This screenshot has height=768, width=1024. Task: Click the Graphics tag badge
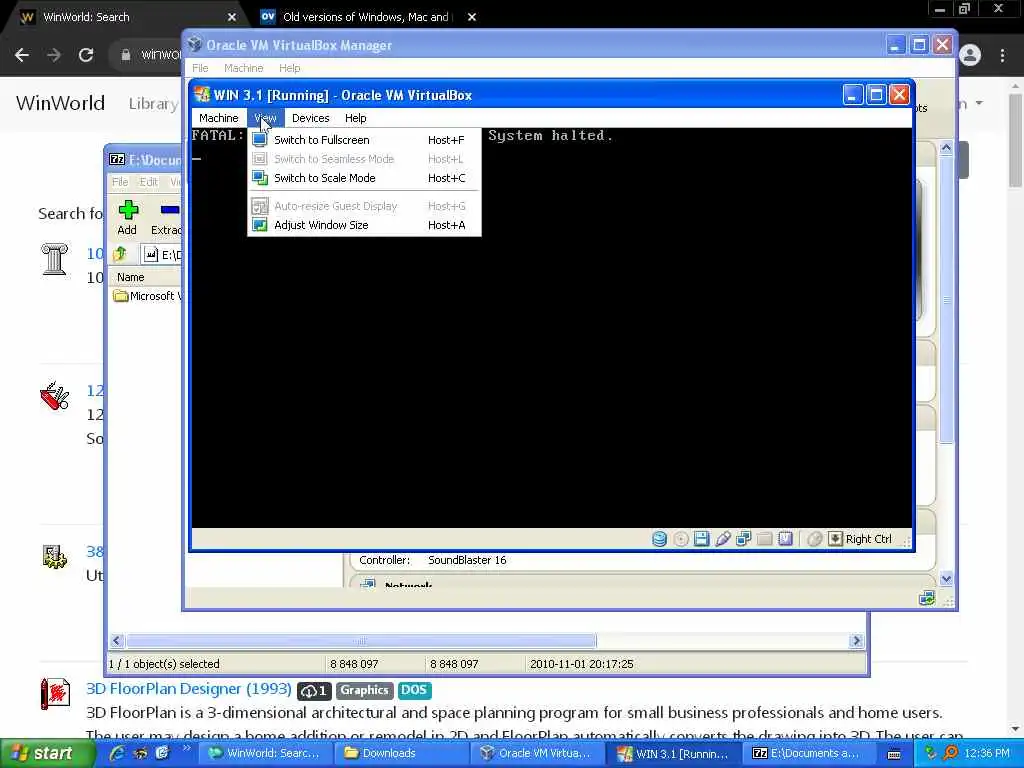(364, 690)
